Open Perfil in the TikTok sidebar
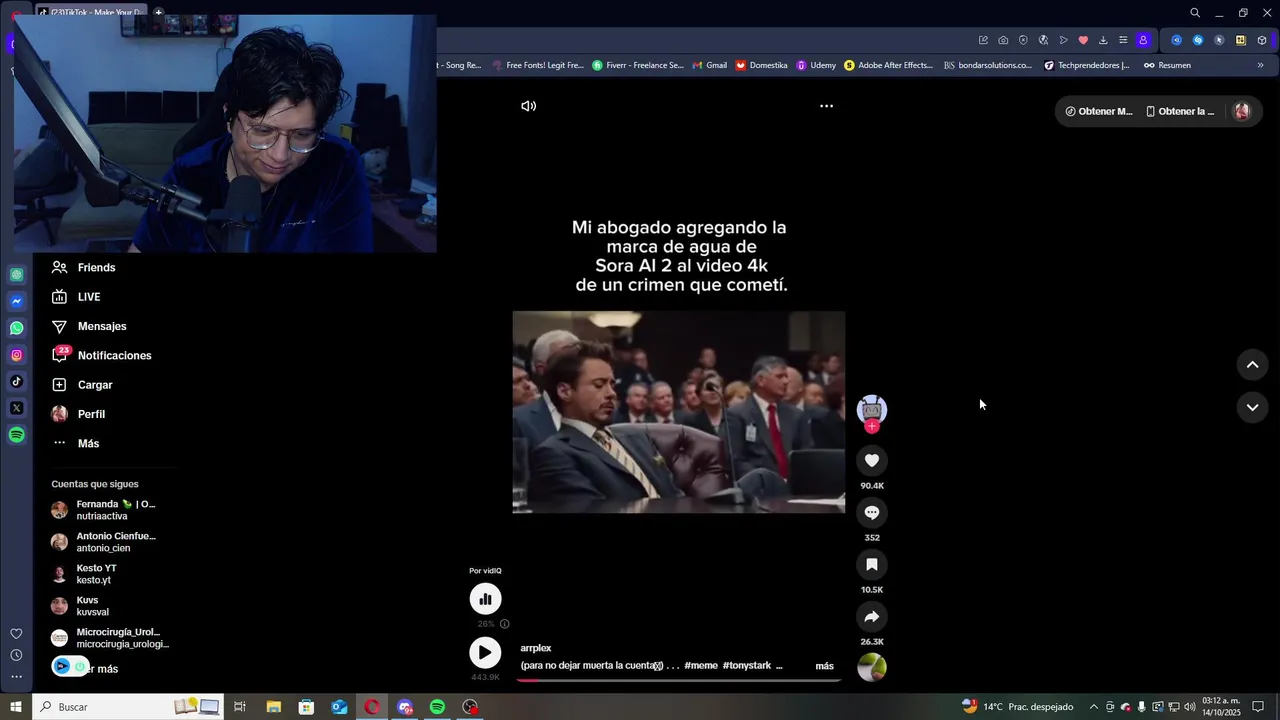This screenshot has width=1280, height=720. (78, 414)
